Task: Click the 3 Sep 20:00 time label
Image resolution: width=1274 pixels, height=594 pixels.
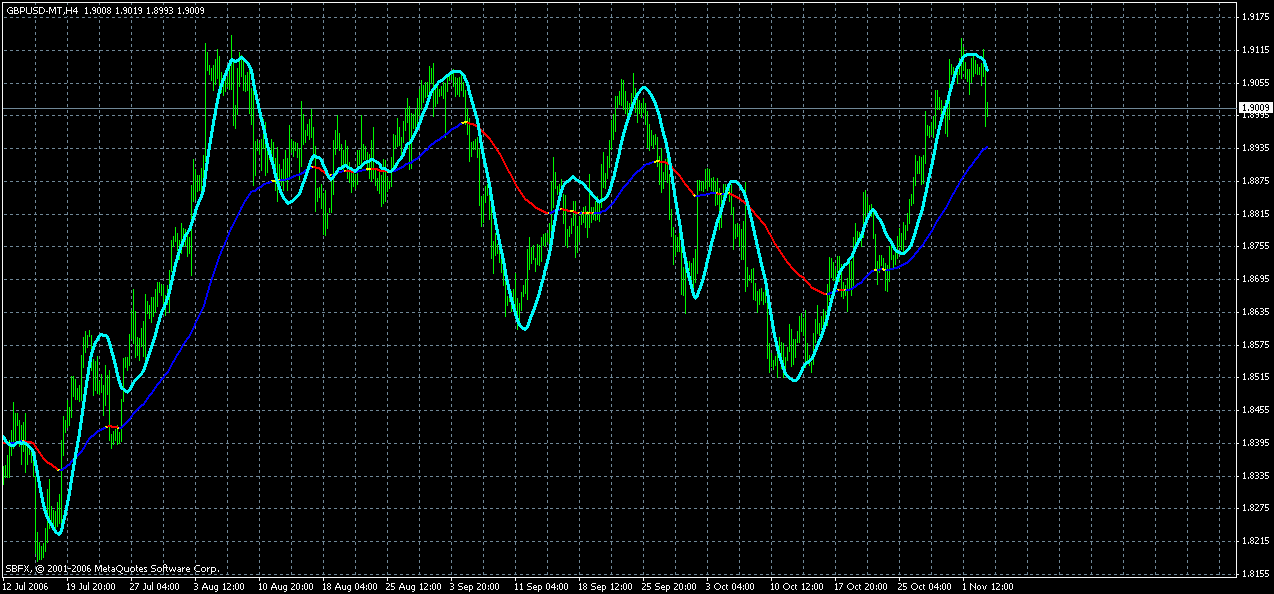Action: pyautogui.click(x=476, y=586)
